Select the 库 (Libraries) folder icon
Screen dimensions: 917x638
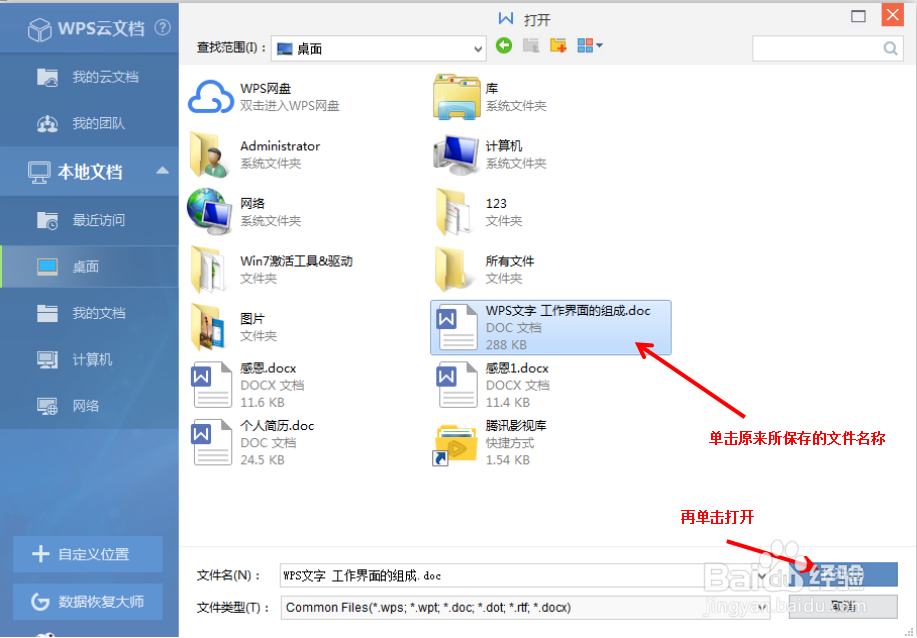point(457,97)
